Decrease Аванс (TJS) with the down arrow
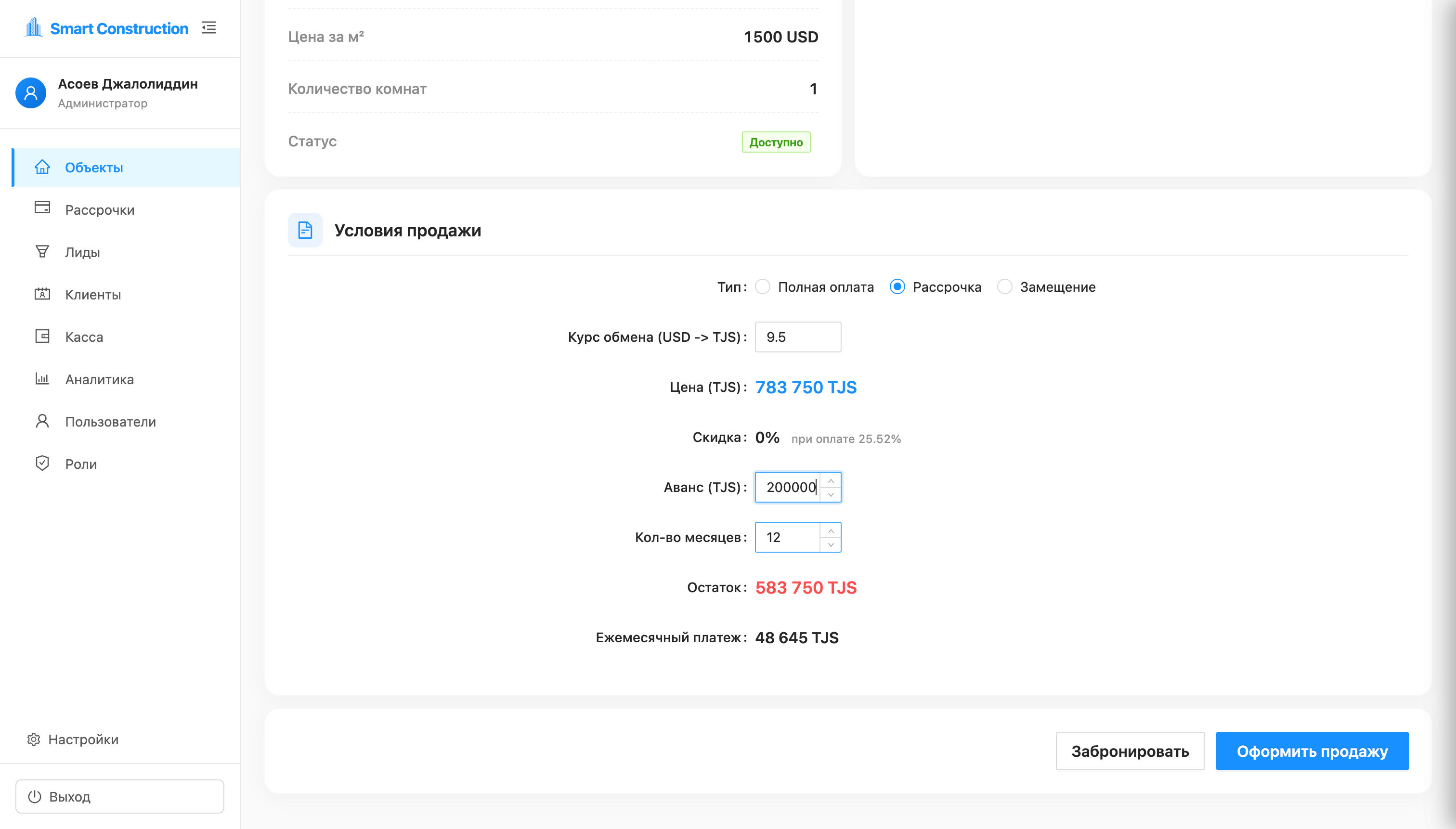1456x829 pixels. (830, 494)
